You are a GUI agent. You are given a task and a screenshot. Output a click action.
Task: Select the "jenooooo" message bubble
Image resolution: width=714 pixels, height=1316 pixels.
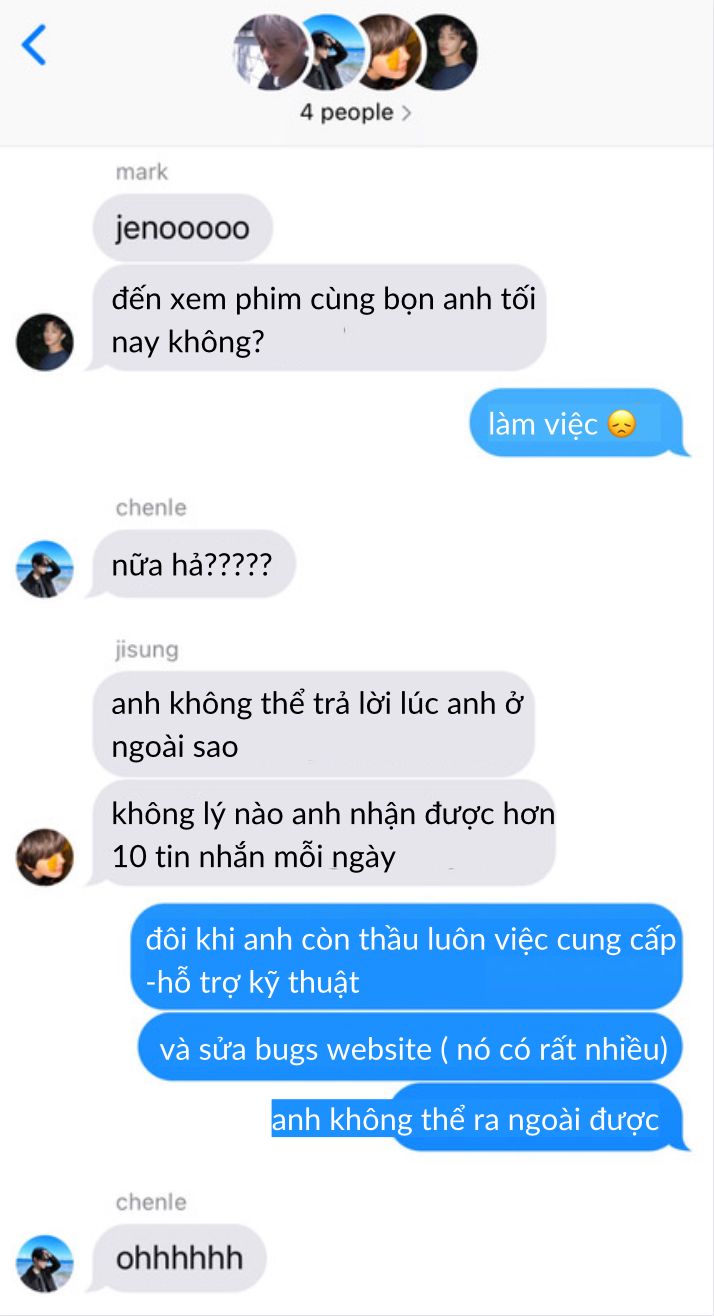tap(183, 229)
